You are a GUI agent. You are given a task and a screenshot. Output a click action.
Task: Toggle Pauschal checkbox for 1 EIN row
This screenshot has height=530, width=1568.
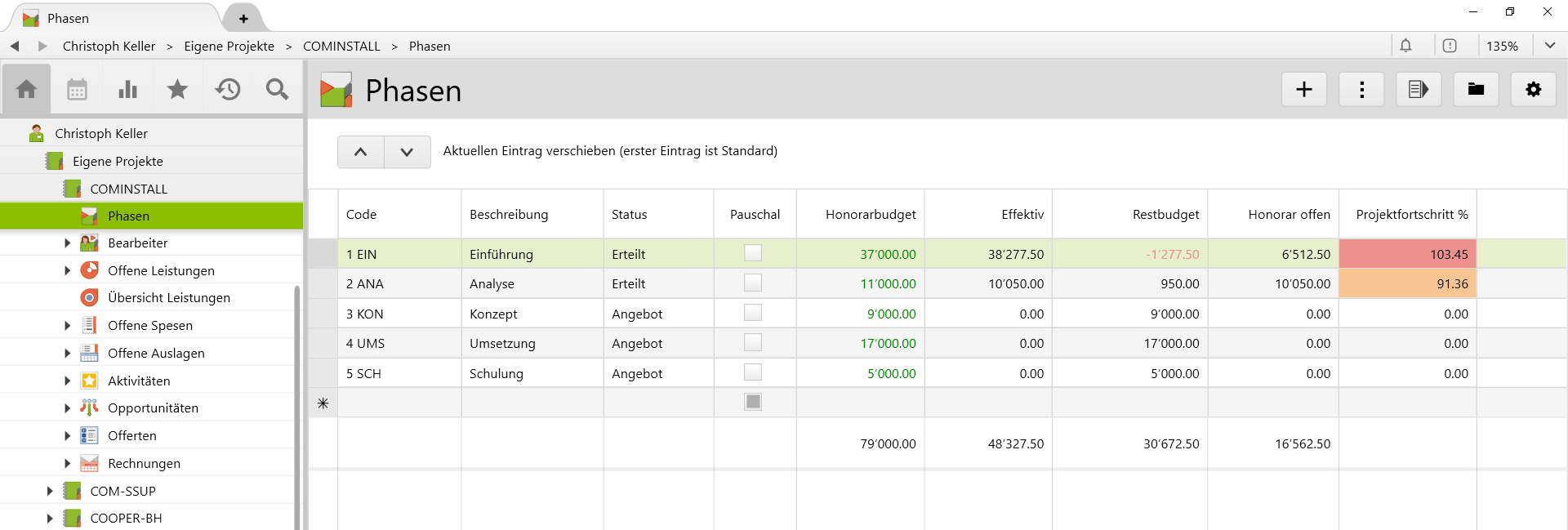click(x=752, y=253)
